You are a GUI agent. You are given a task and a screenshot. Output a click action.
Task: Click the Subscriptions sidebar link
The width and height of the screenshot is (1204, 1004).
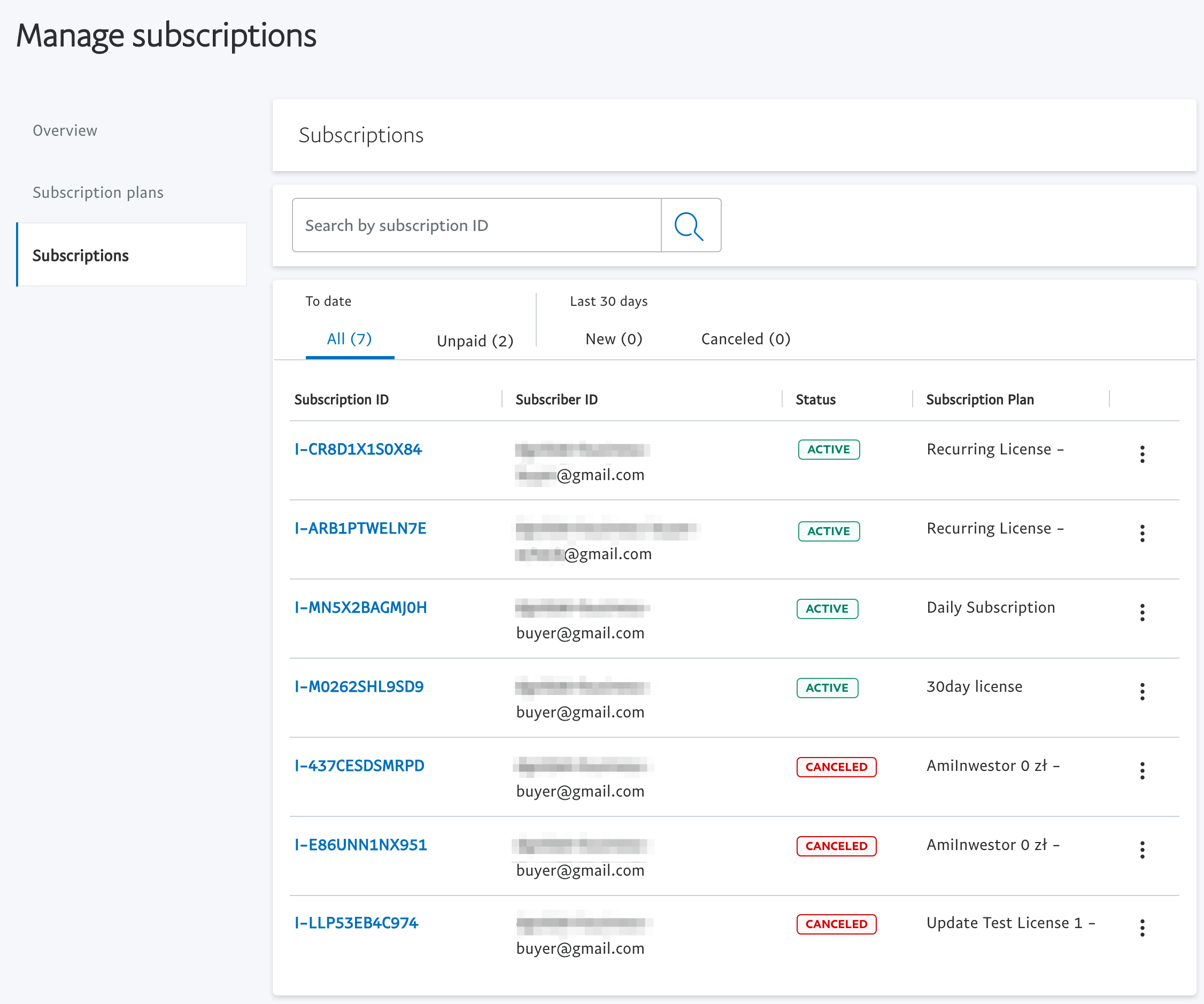pyautogui.click(x=80, y=255)
